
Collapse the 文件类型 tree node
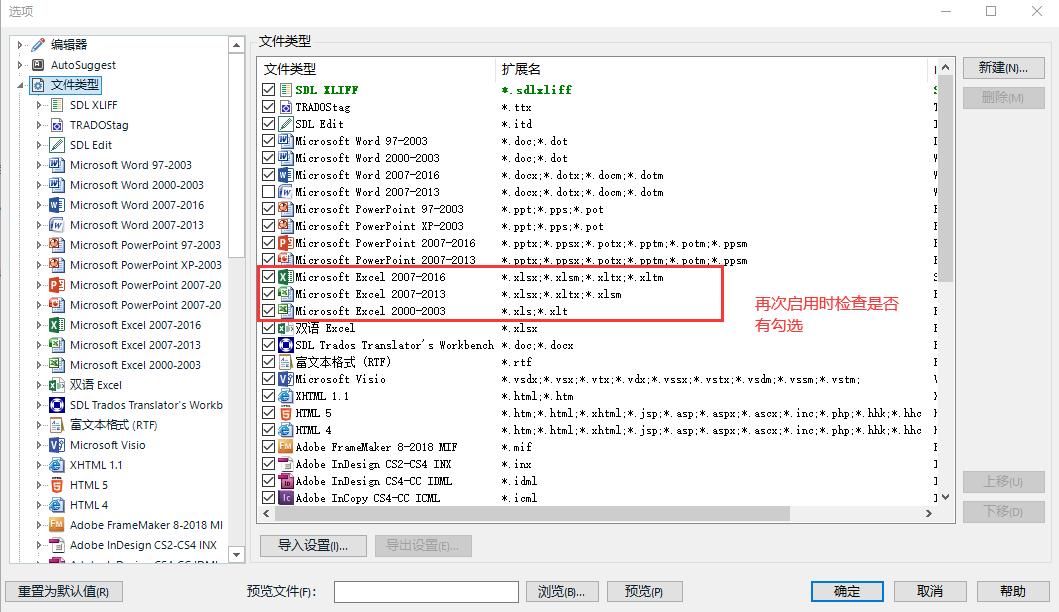click(19, 84)
